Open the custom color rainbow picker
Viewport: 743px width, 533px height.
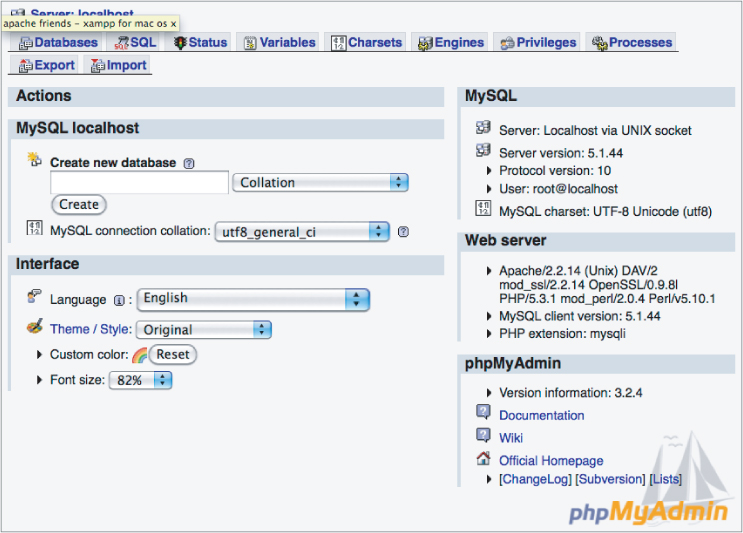[140, 355]
